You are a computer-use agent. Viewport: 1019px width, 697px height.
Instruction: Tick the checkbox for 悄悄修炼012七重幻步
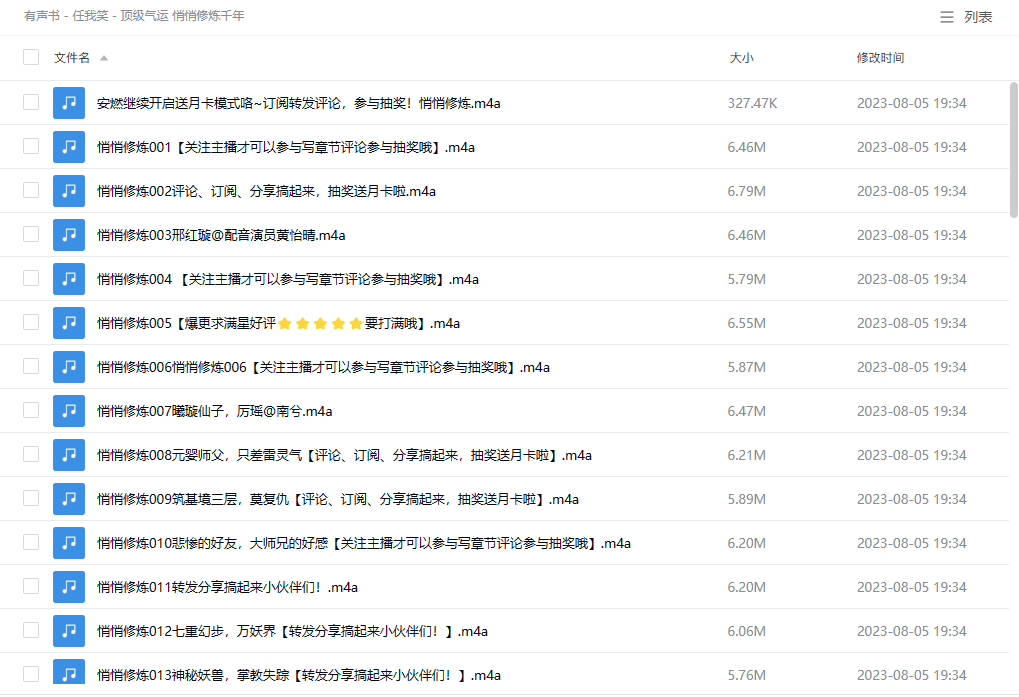[31, 630]
